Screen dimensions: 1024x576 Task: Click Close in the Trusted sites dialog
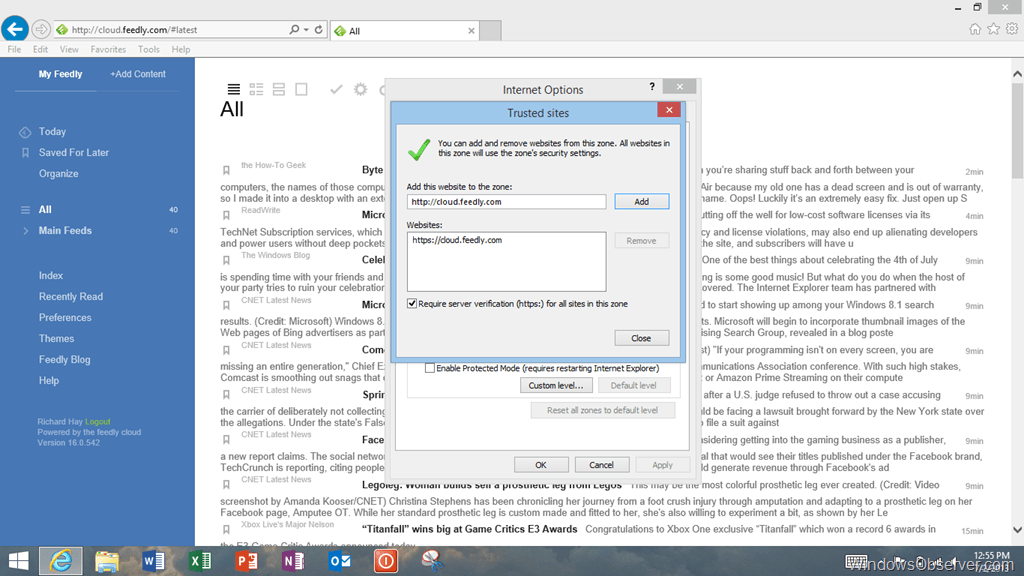point(641,338)
